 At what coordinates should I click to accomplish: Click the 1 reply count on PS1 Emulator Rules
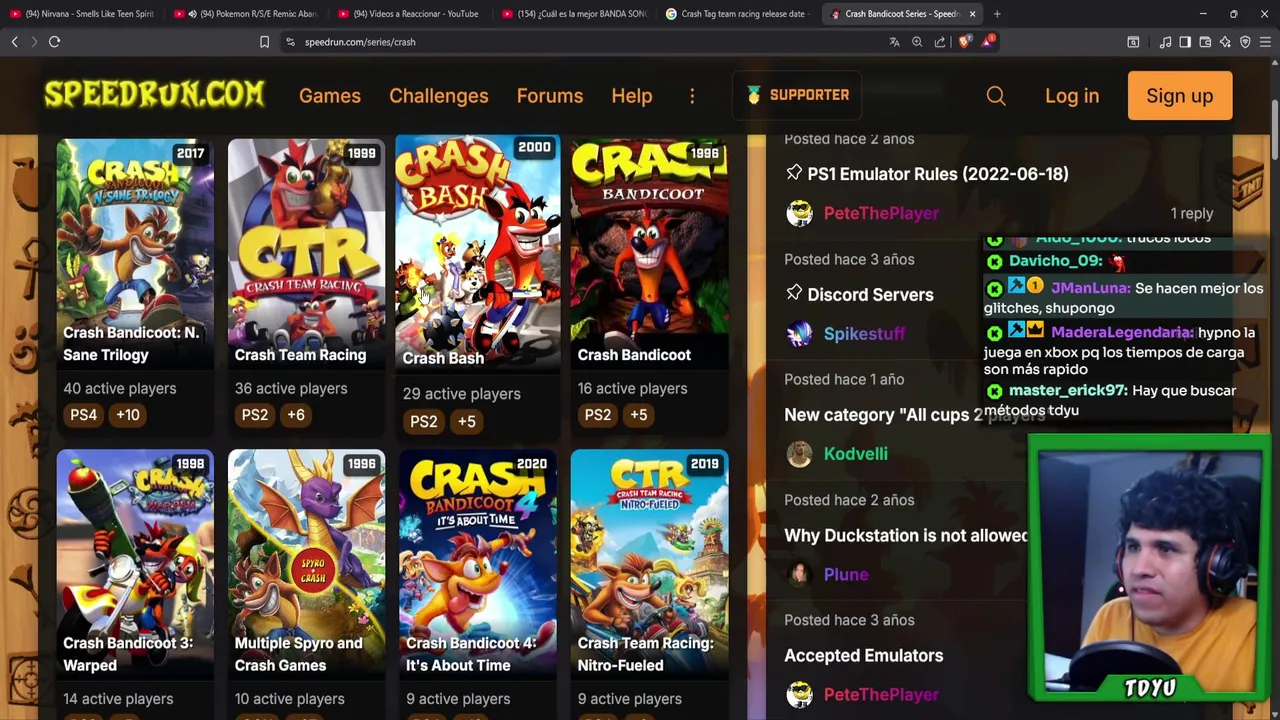[1192, 213]
